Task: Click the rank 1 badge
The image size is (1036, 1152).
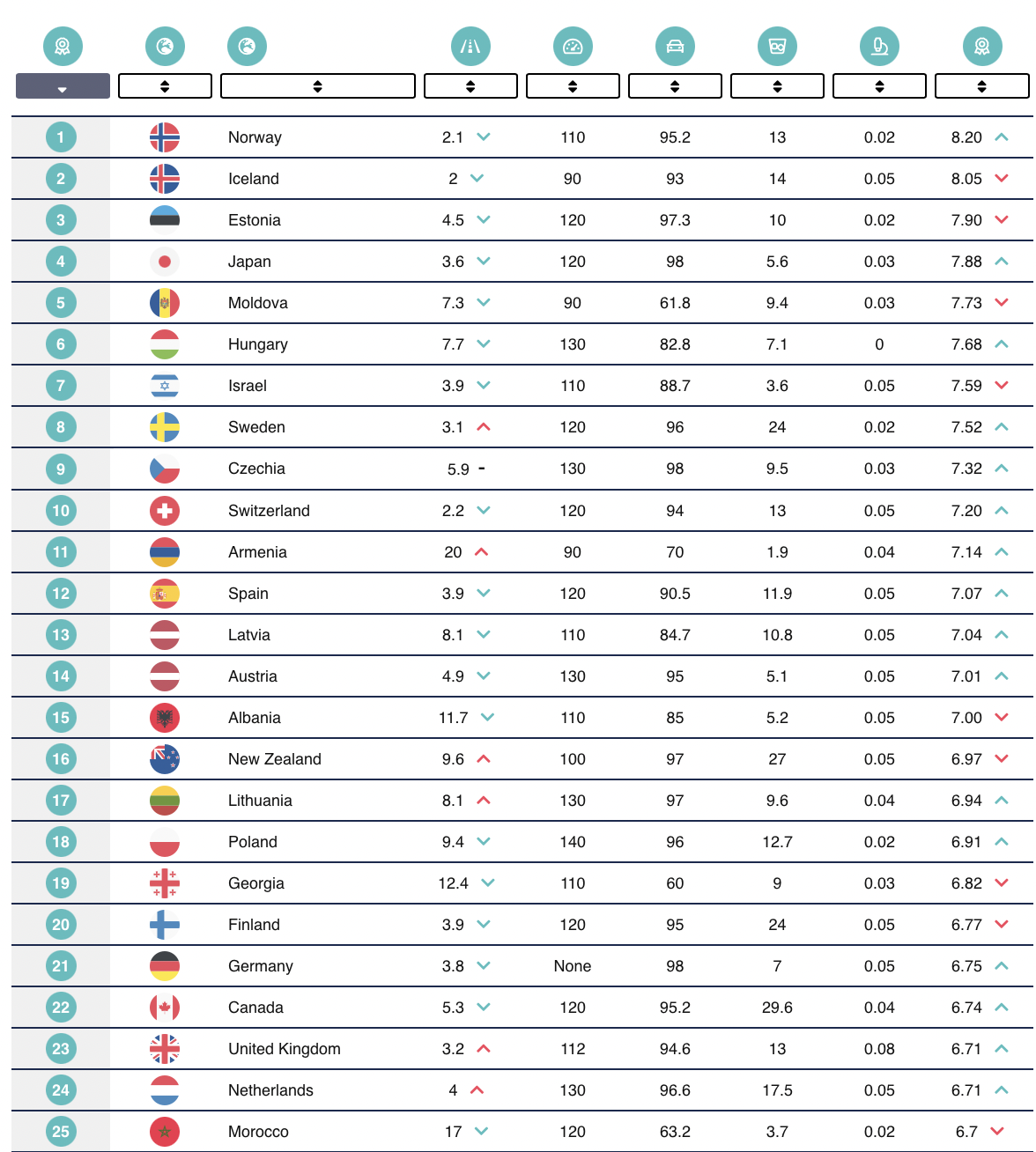Action: tap(61, 137)
